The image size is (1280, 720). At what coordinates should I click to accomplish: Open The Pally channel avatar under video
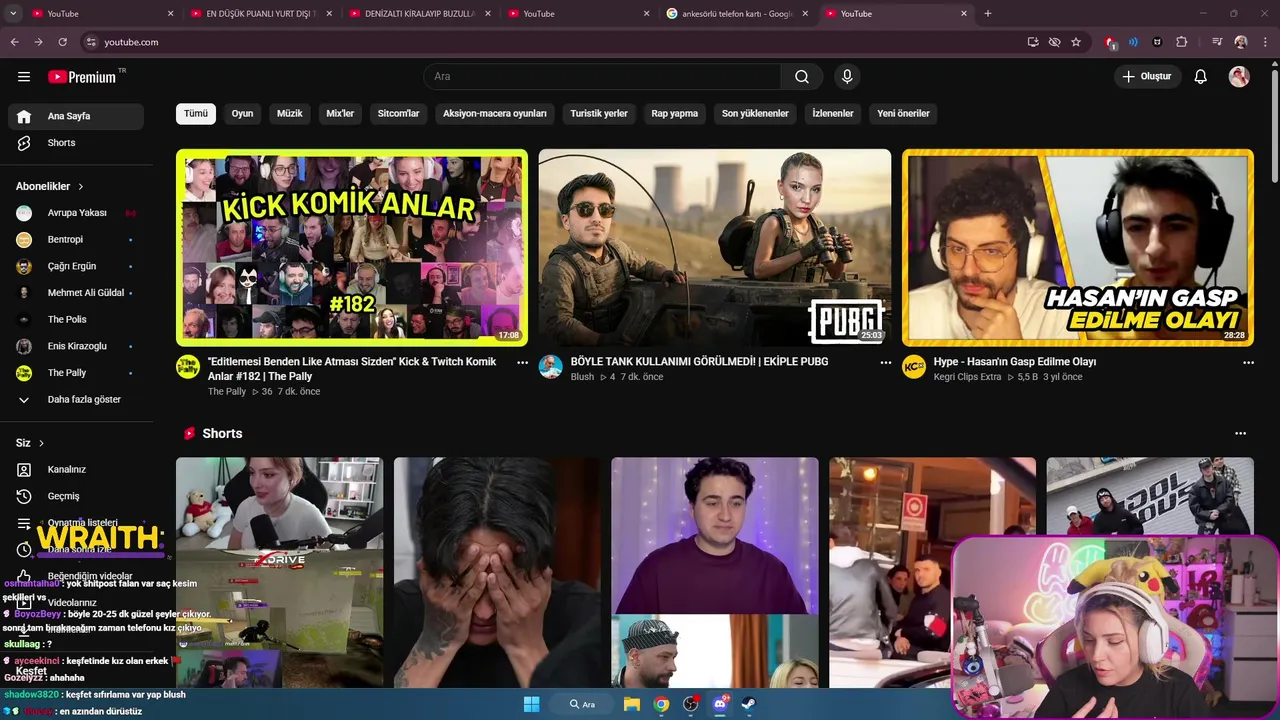click(x=188, y=366)
